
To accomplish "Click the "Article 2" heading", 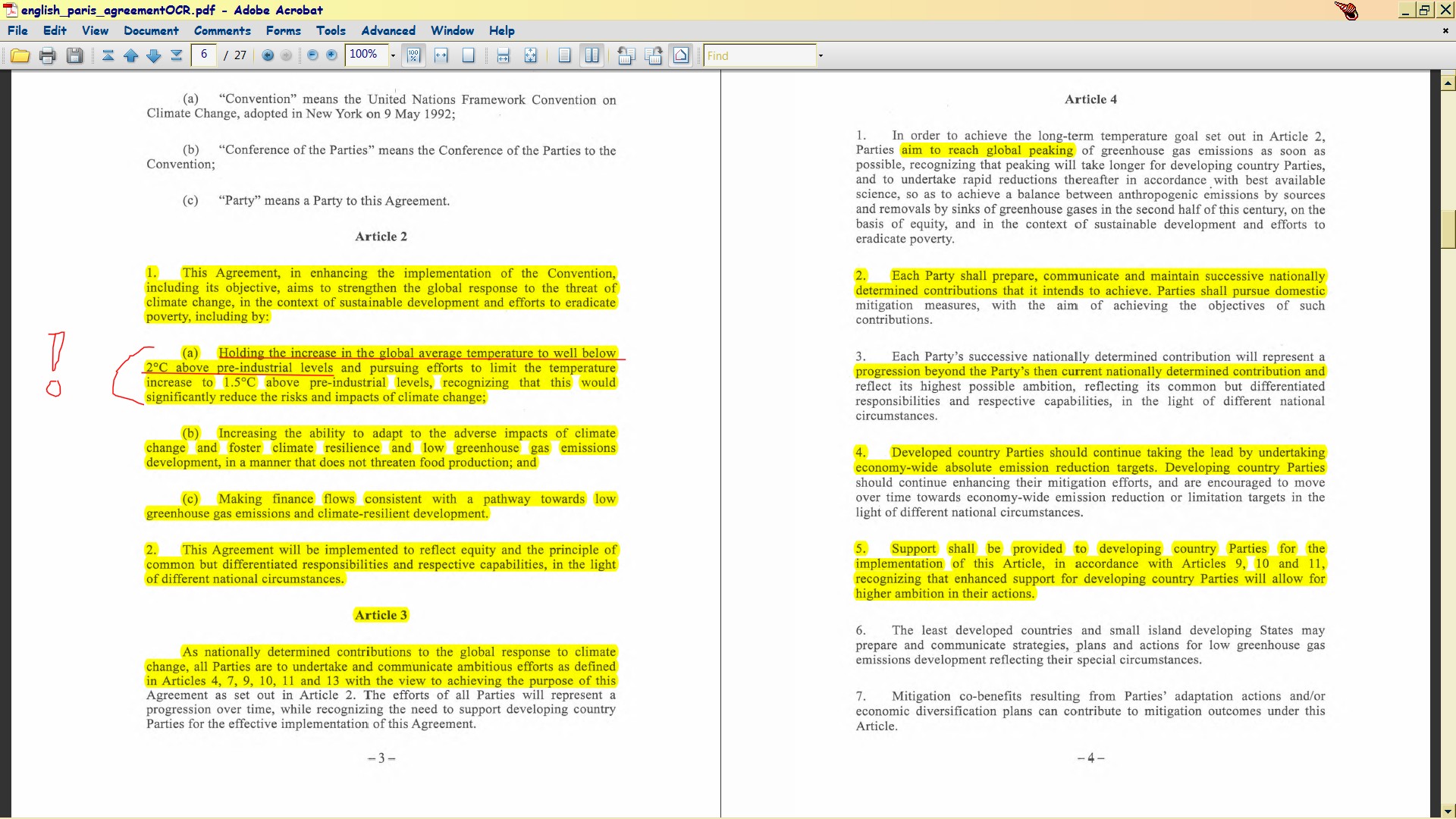I will (x=381, y=237).
